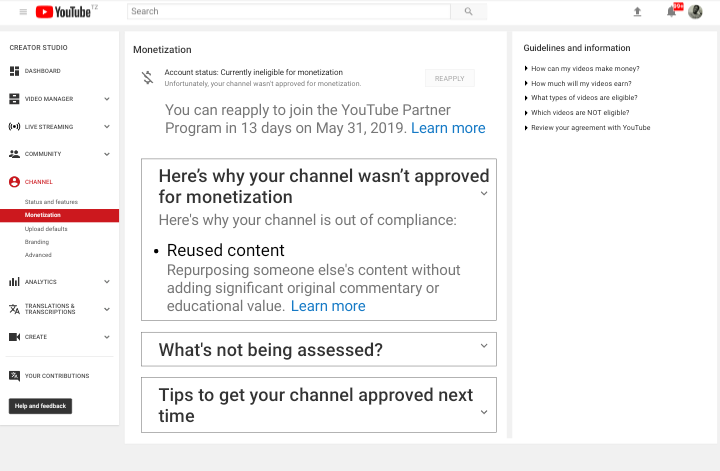Viewport: 720px width, 471px height.
Task: Click the Create camera icon
Action: pyautogui.click(x=14, y=337)
